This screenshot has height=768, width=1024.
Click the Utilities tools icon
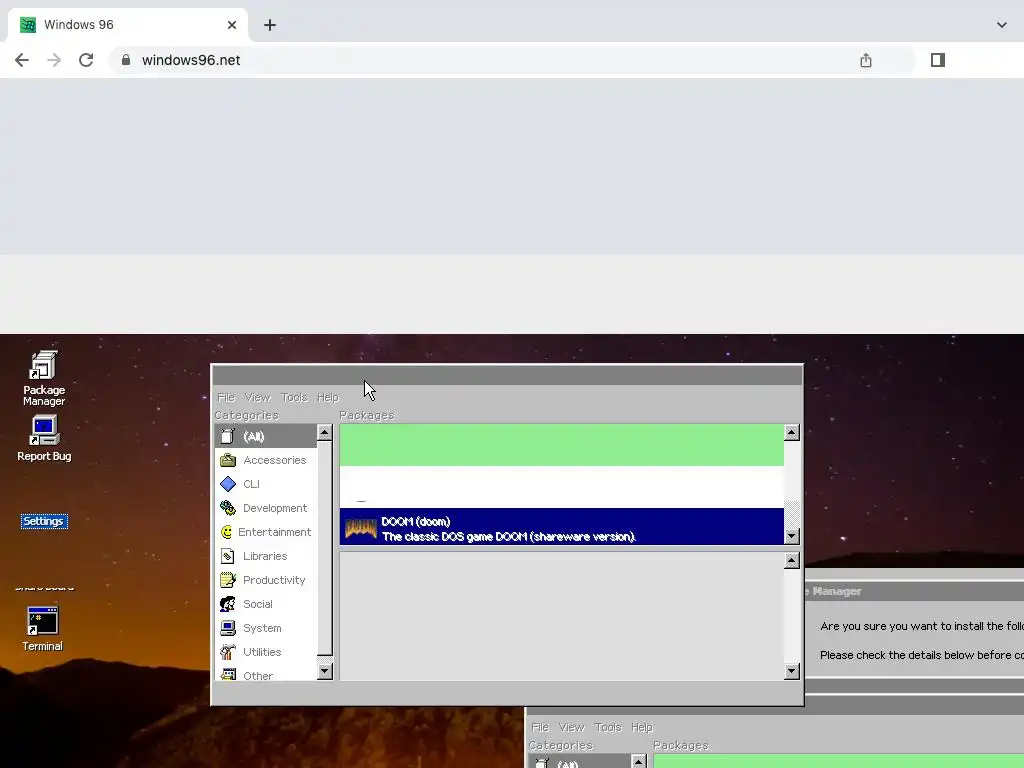(228, 652)
